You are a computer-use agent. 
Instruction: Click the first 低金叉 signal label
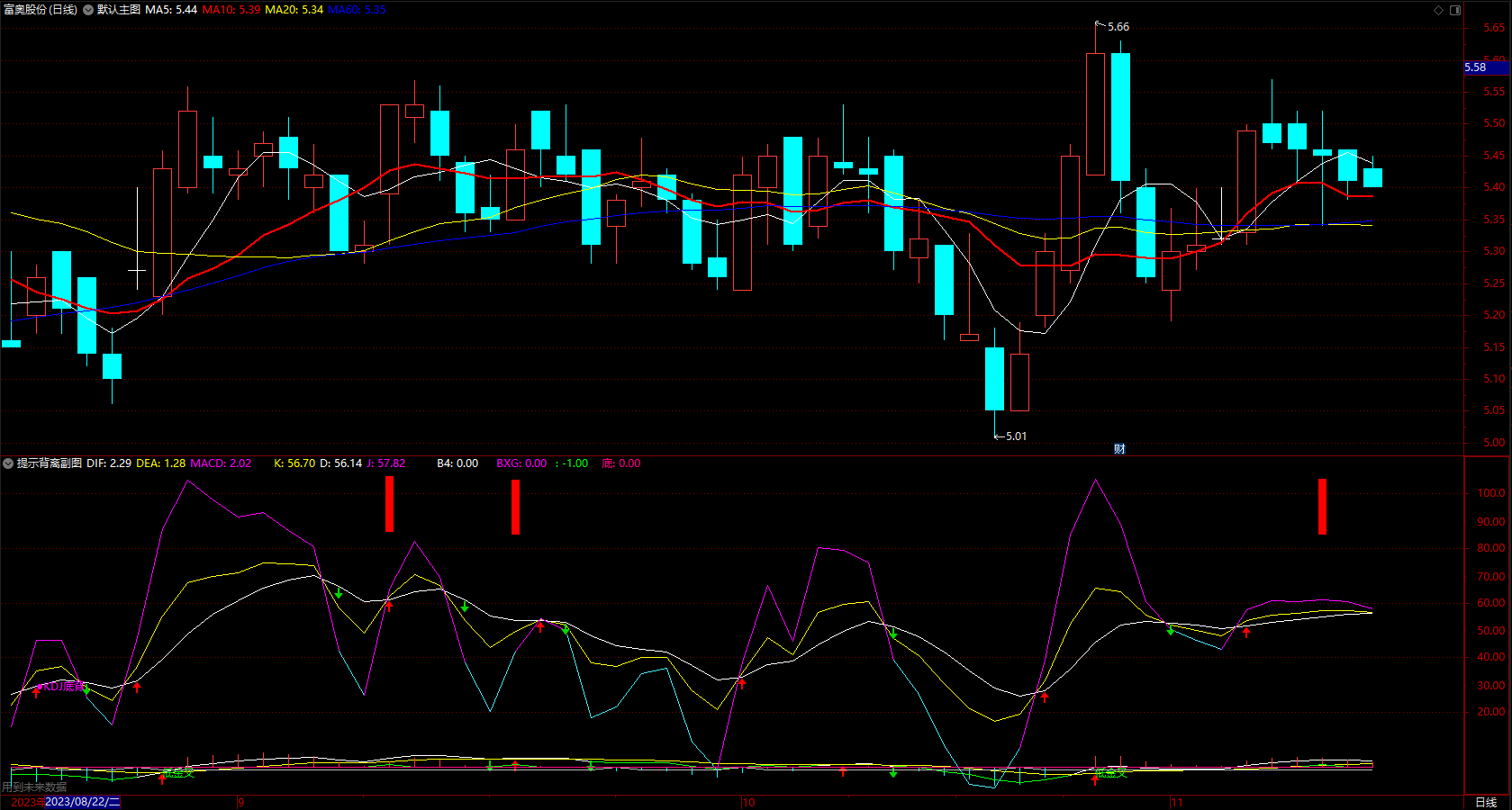[x=178, y=773]
